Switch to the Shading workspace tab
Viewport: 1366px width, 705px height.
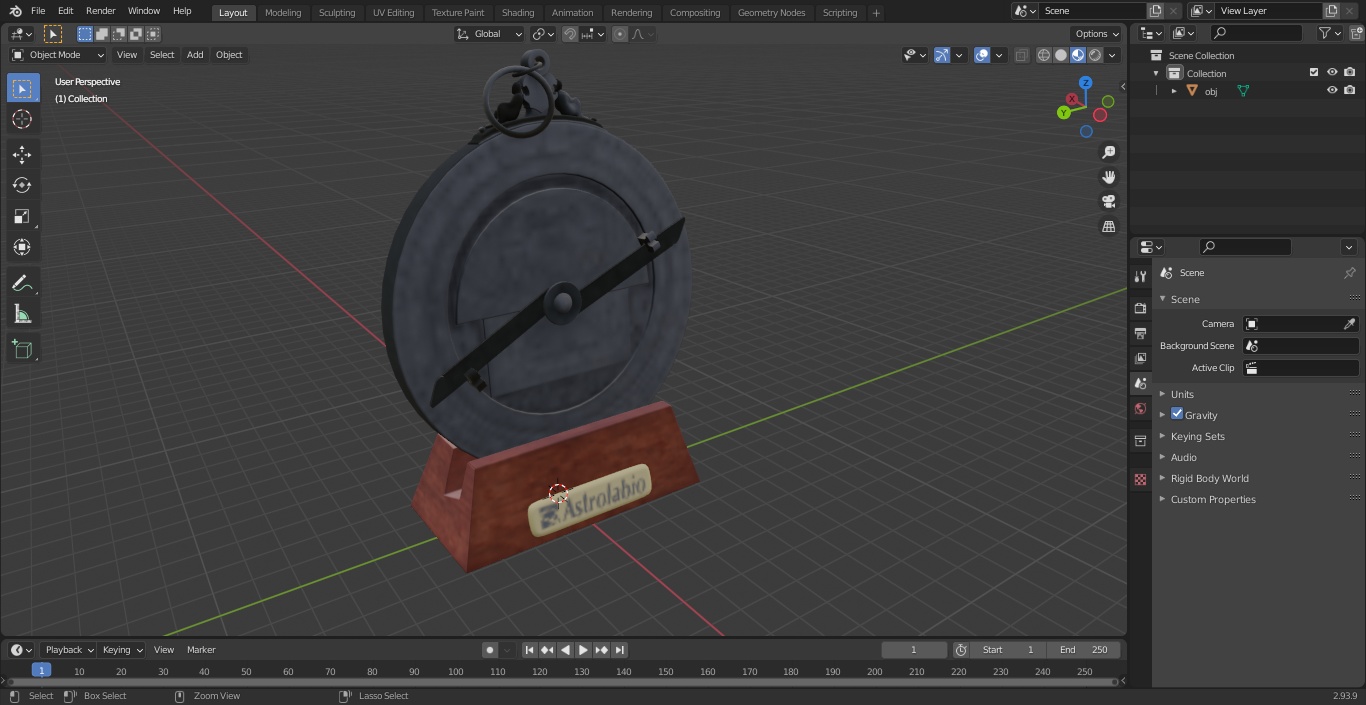click(518, 13)
